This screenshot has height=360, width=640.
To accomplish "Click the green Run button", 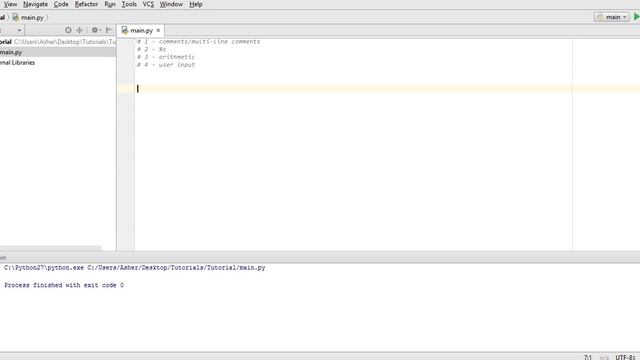I will [636, 17].
